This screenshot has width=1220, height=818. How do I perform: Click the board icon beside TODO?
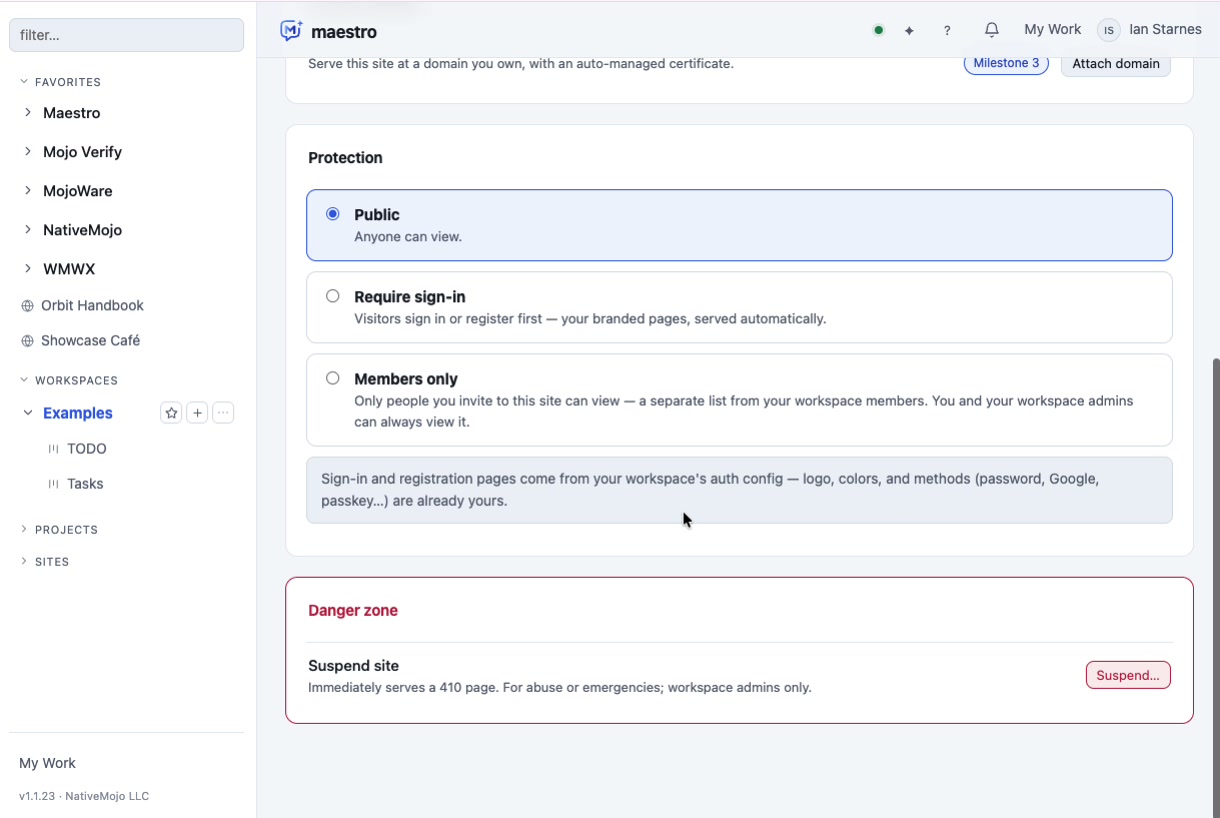54,449
